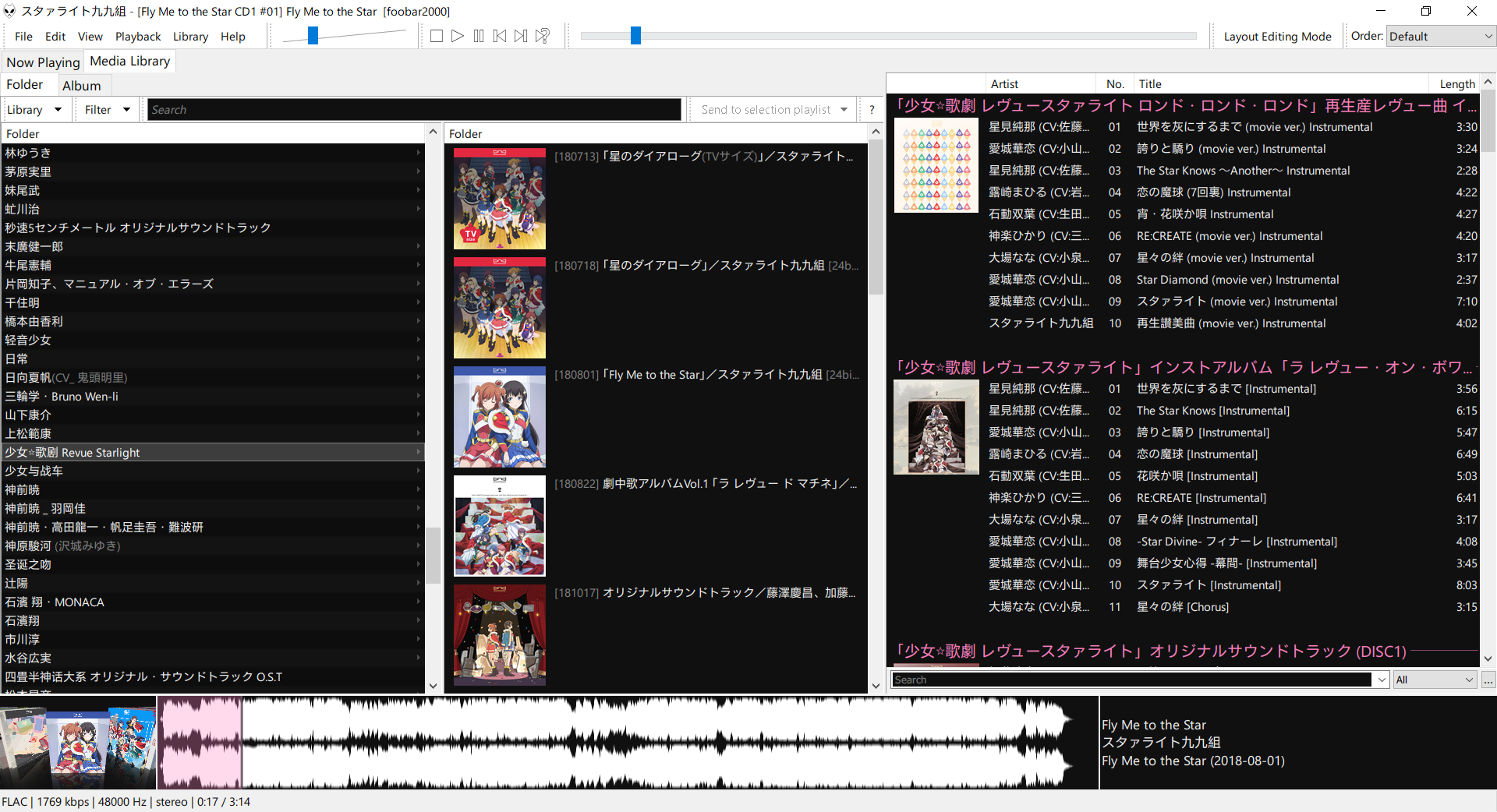Open the All filter dropdown near bottom search
This screenshot has height=812, width=1497.
tap(1433, 680)
